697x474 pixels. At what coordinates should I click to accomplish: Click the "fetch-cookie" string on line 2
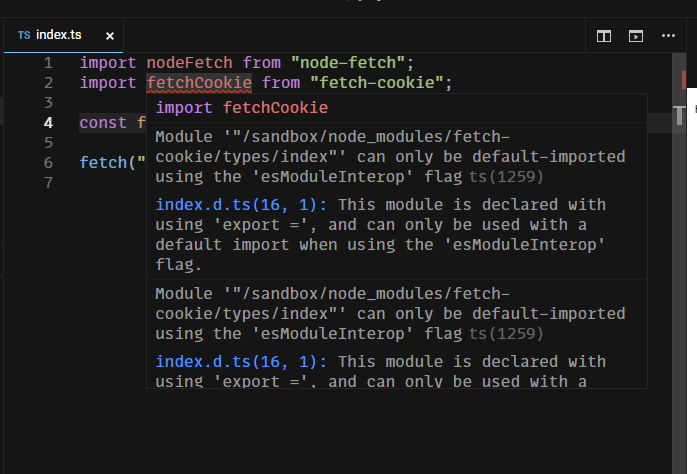[x=377, y=83]
